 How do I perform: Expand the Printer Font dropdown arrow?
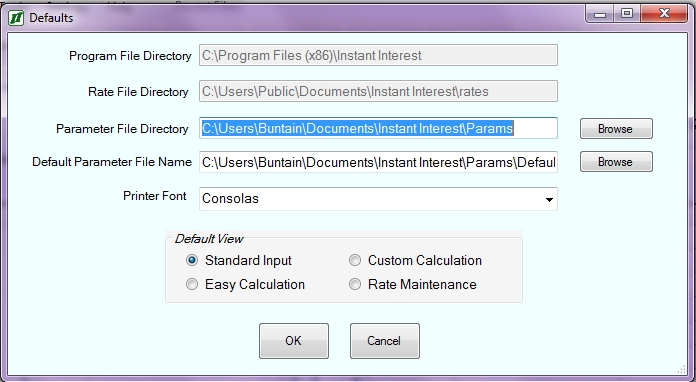point(549,199)
